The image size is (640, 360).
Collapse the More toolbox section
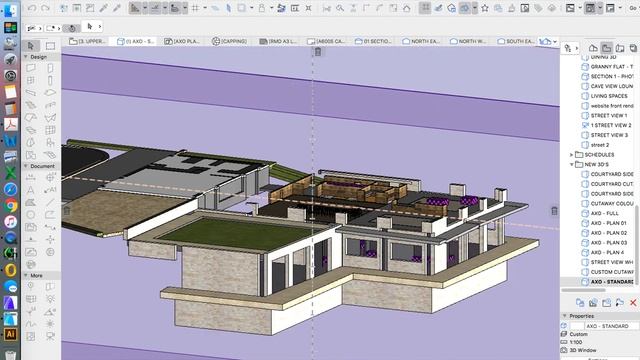(x=26, y=276)
